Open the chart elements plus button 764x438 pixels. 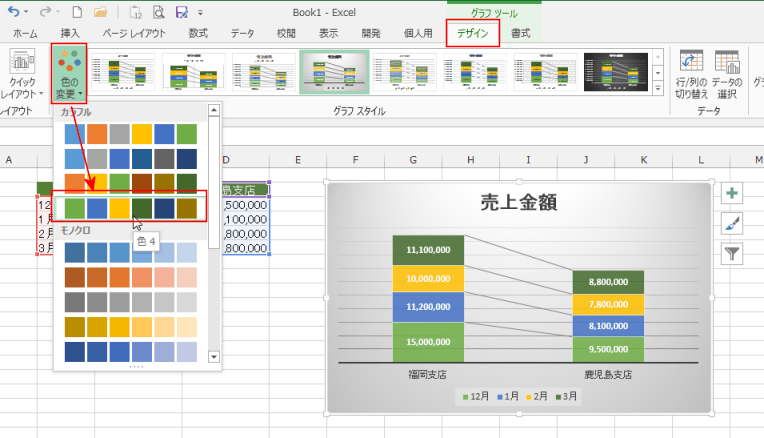[732, 195]
